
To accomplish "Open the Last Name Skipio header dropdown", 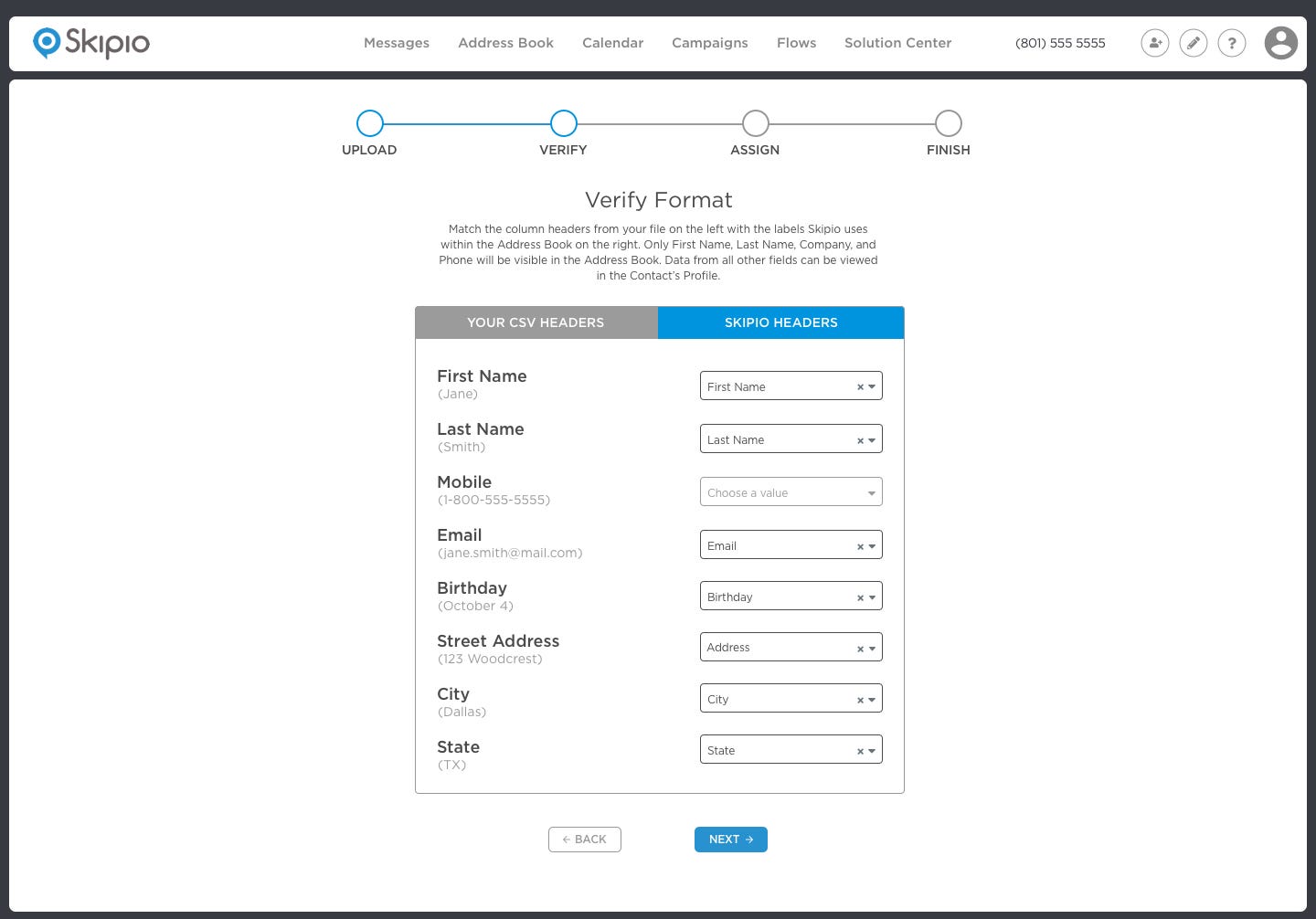I will [x=791, y=439].
